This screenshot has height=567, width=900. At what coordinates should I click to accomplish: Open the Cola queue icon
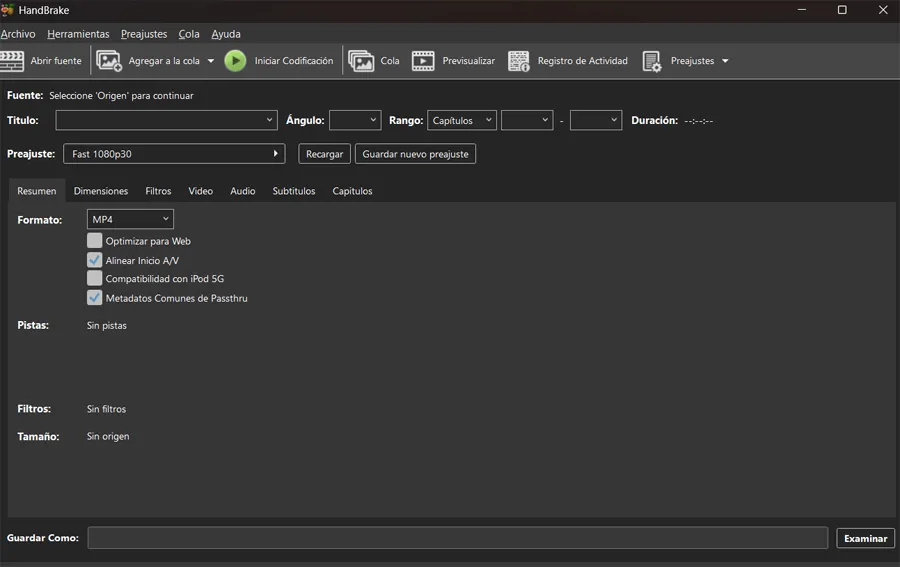tap(361, 61)
